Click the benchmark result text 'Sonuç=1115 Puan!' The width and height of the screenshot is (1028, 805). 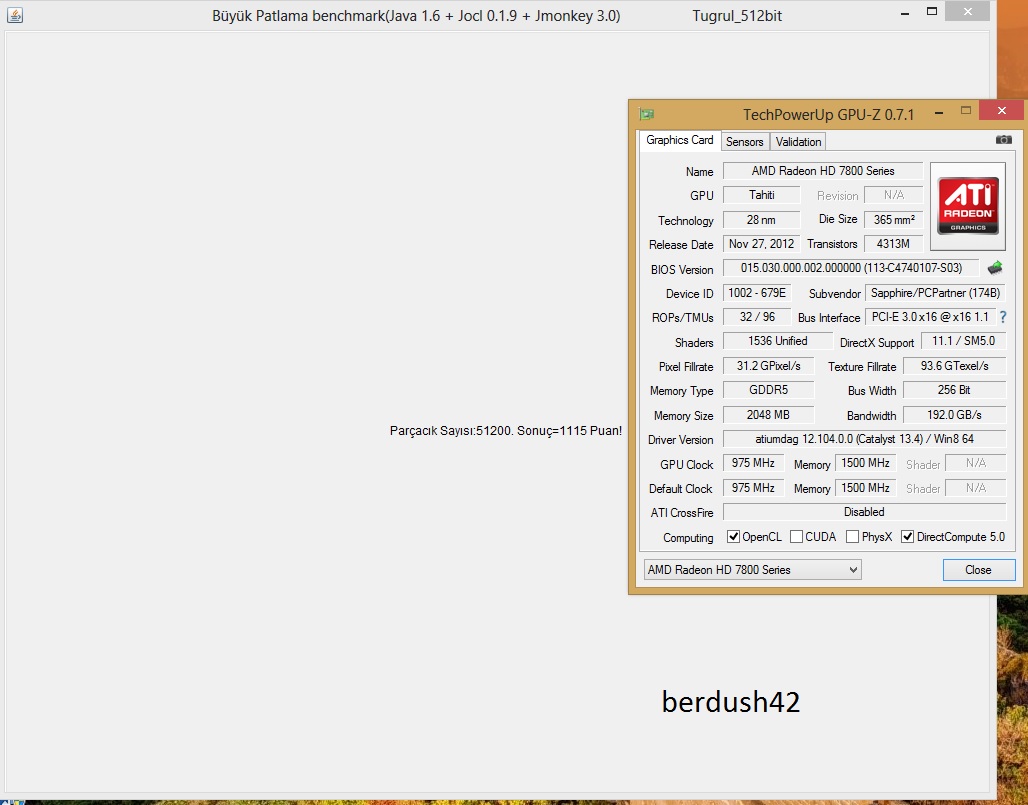[569, 431]
